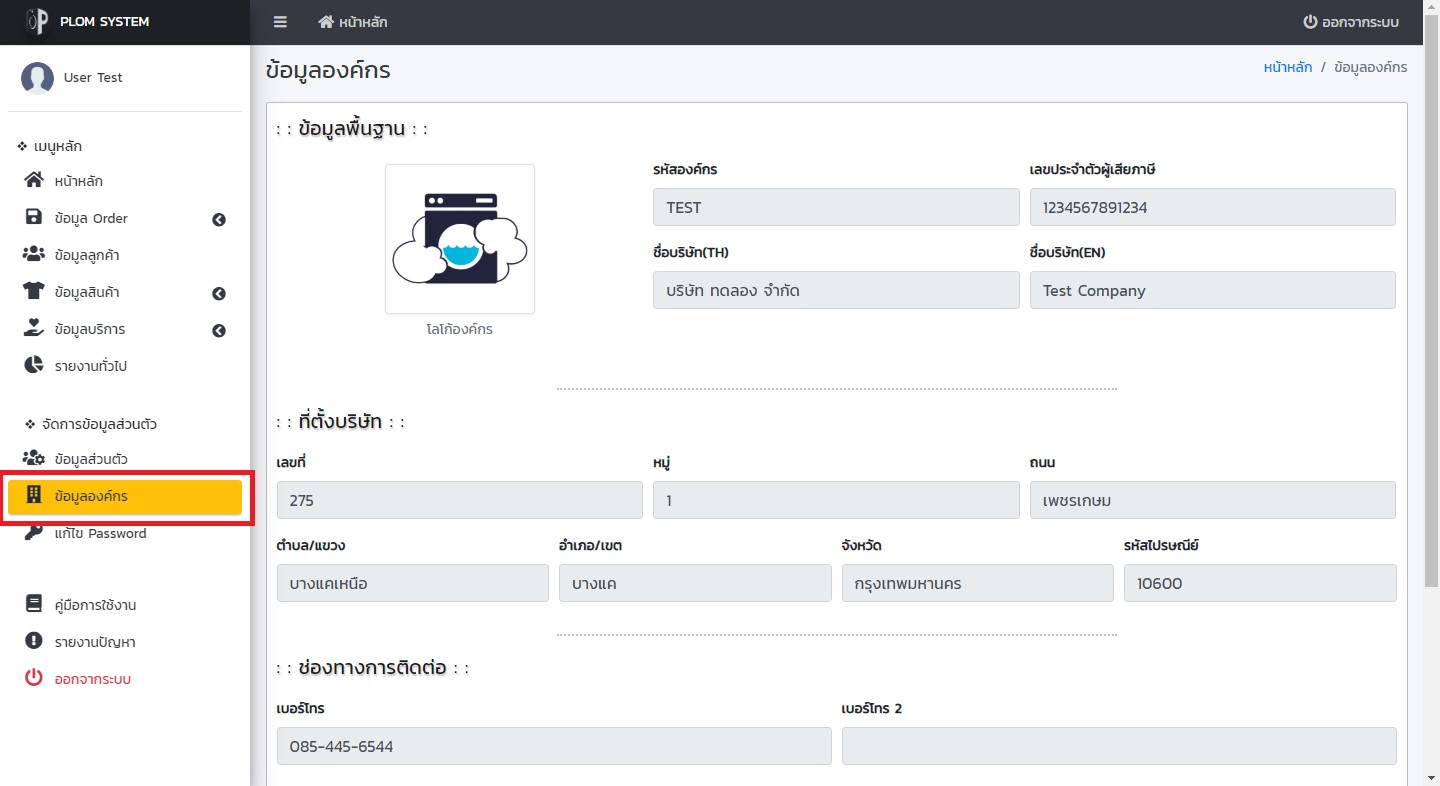Image resolution: width=1440 pixels, height=786 pixels.
Task: Select ข้อมูลส่วนตัว in the sidebar
Action: (90, 459)
